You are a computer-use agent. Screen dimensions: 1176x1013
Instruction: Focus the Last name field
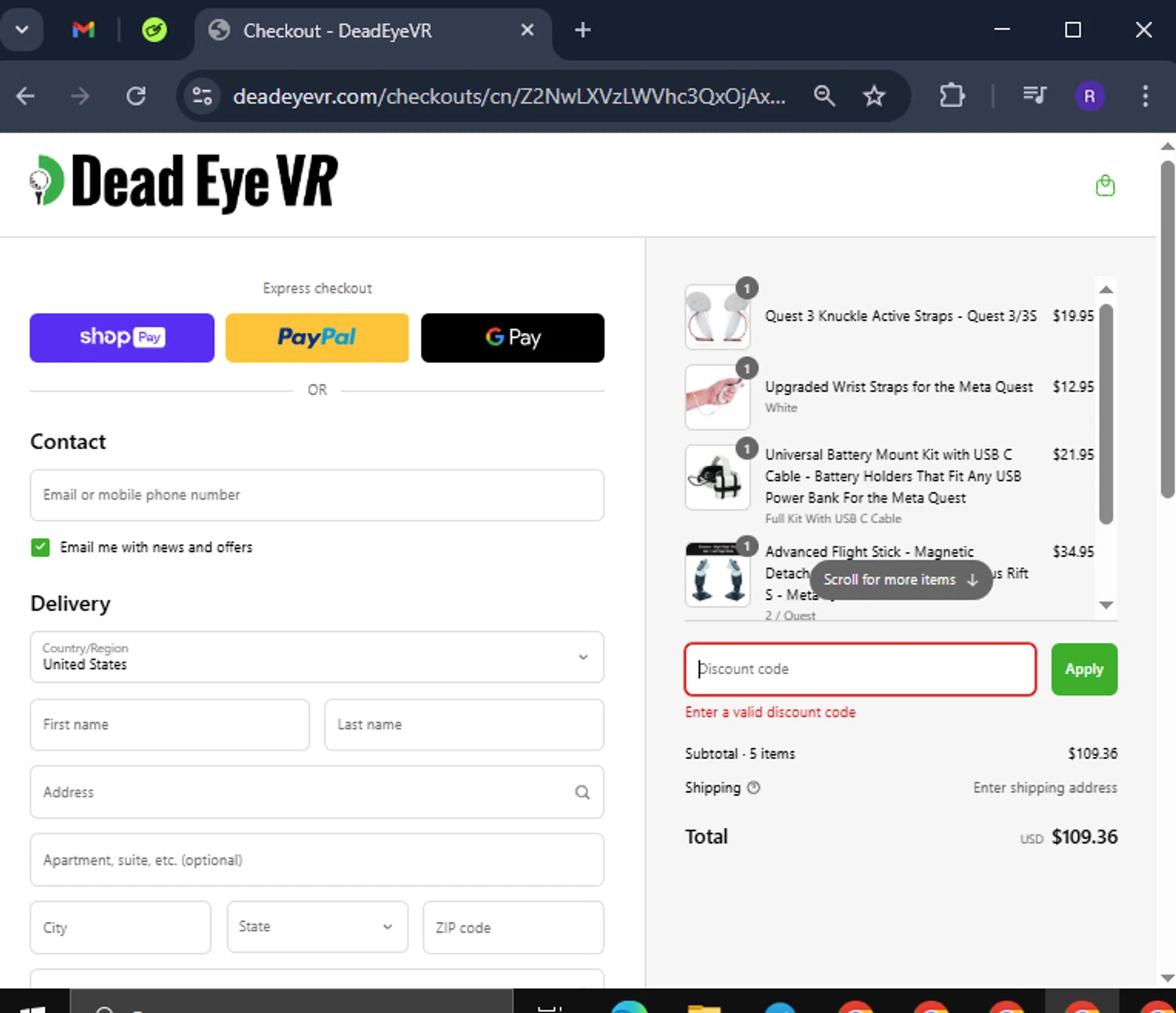pos(464,724)
